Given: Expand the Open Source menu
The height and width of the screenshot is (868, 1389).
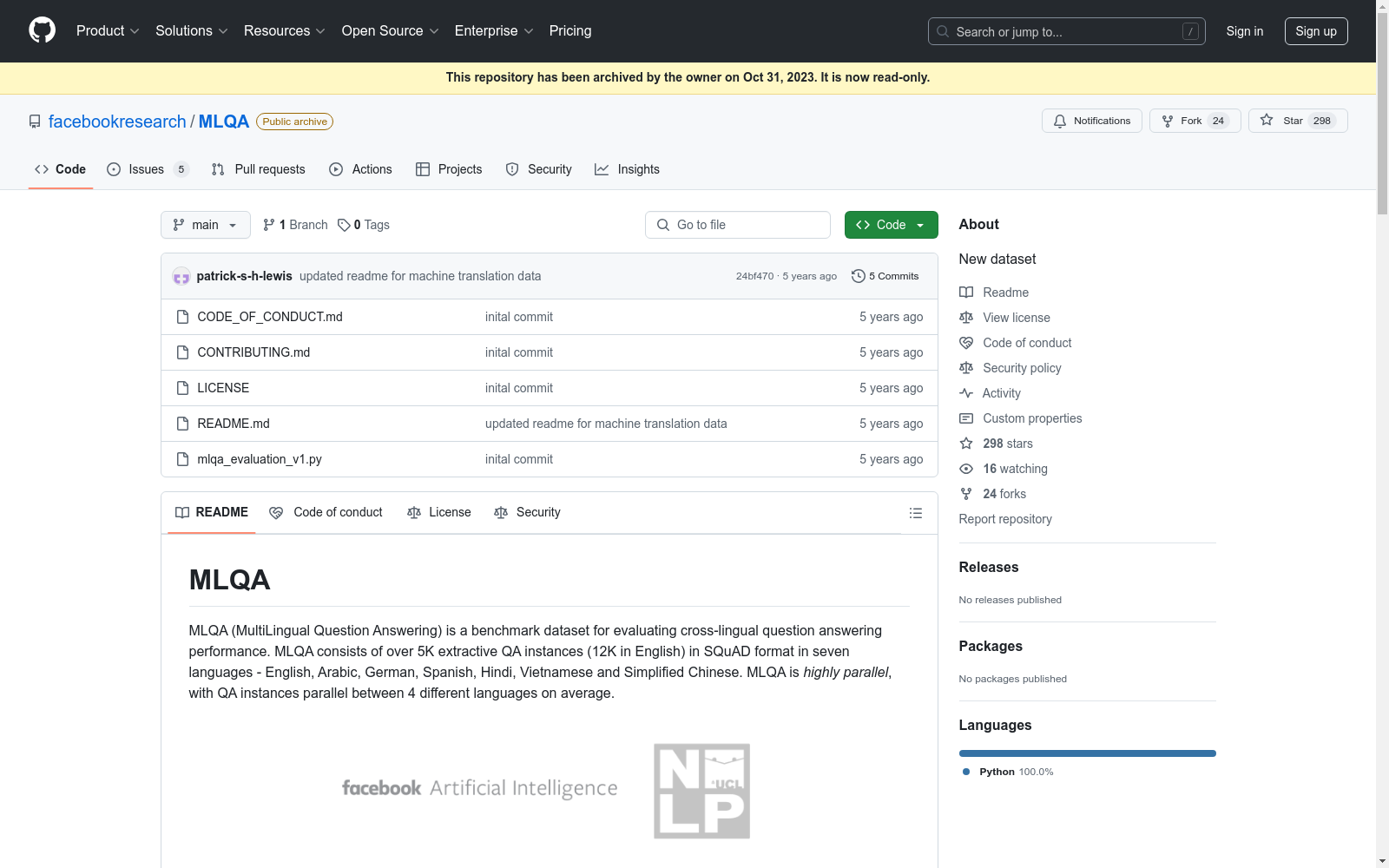Looking at the screenshot, I should tap(391, 31).
